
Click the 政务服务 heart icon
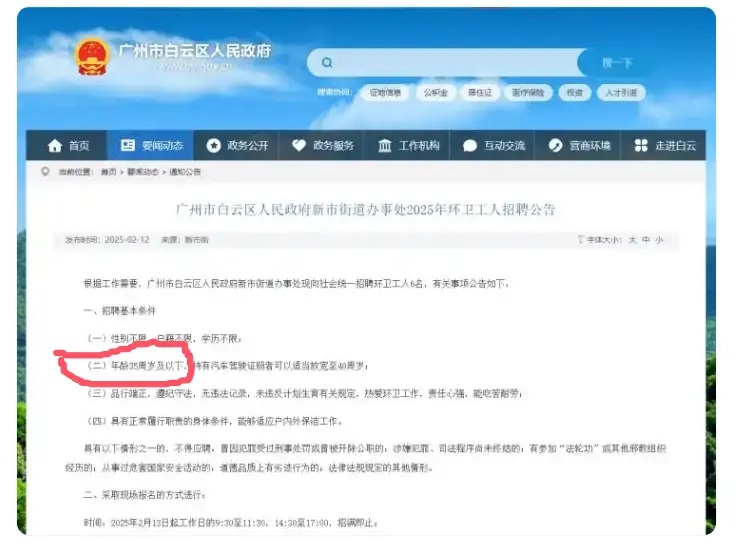click(x=298, y=146)
